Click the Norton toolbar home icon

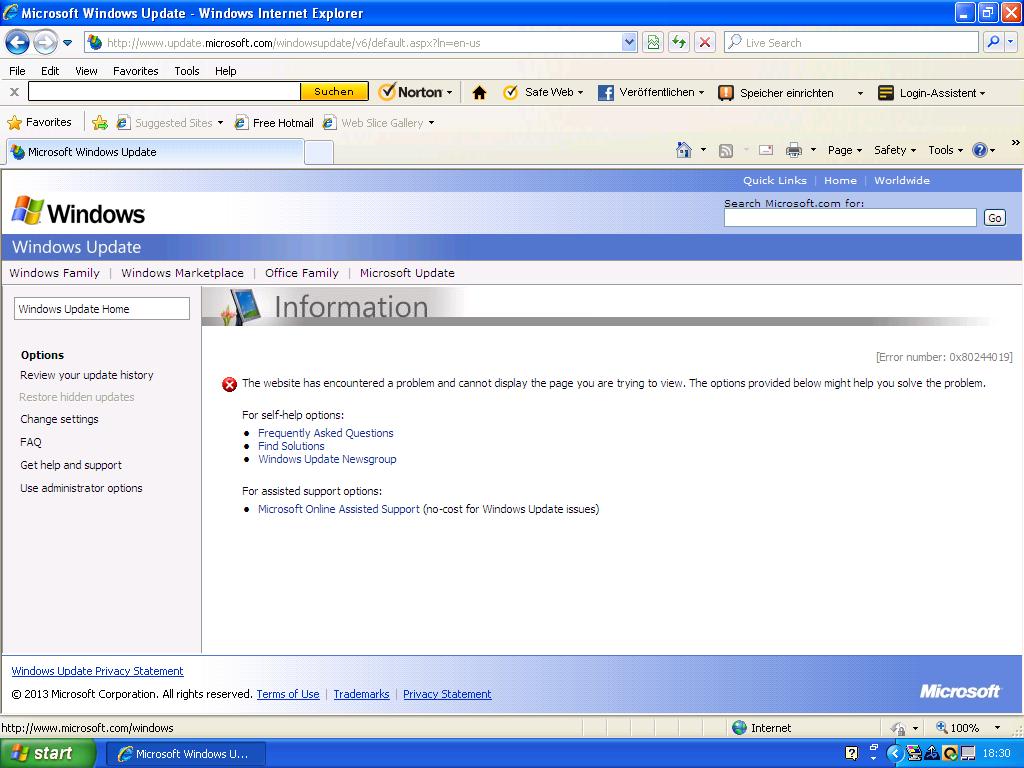point(479,93)
